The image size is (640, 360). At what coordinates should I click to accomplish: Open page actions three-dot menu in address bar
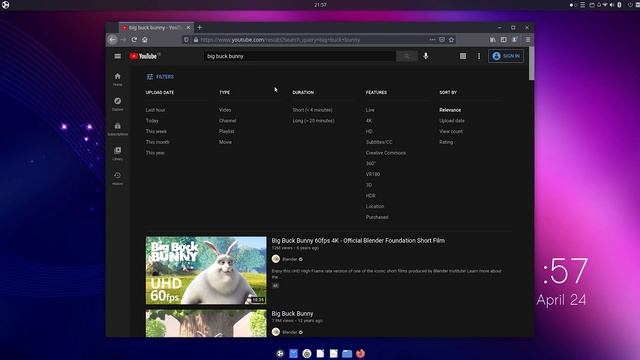click(x=432, y=40)
